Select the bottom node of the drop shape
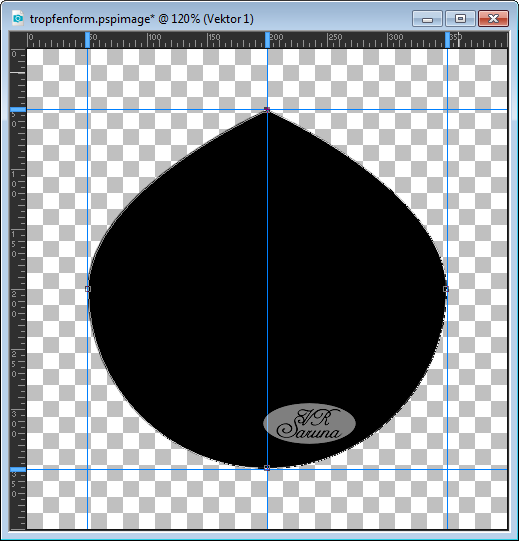The image size is (519, 541). pos(267,468)
